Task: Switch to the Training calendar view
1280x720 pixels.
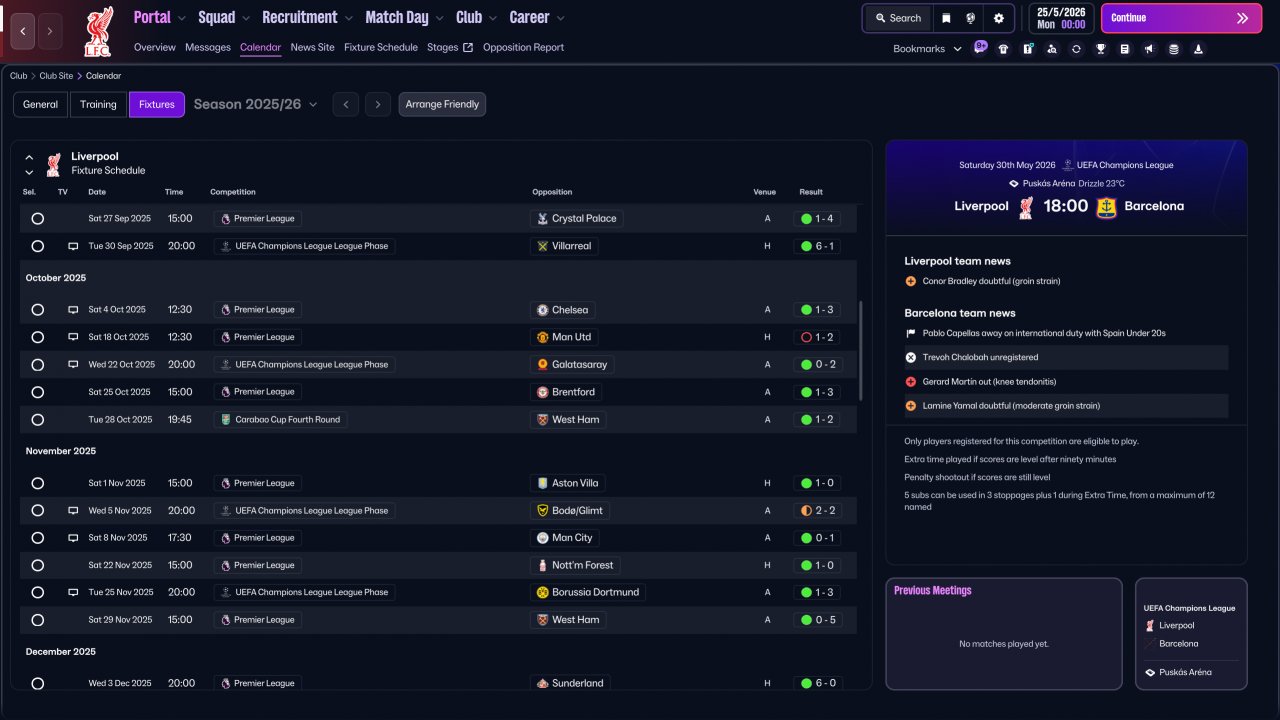Action: coord(99,104)
